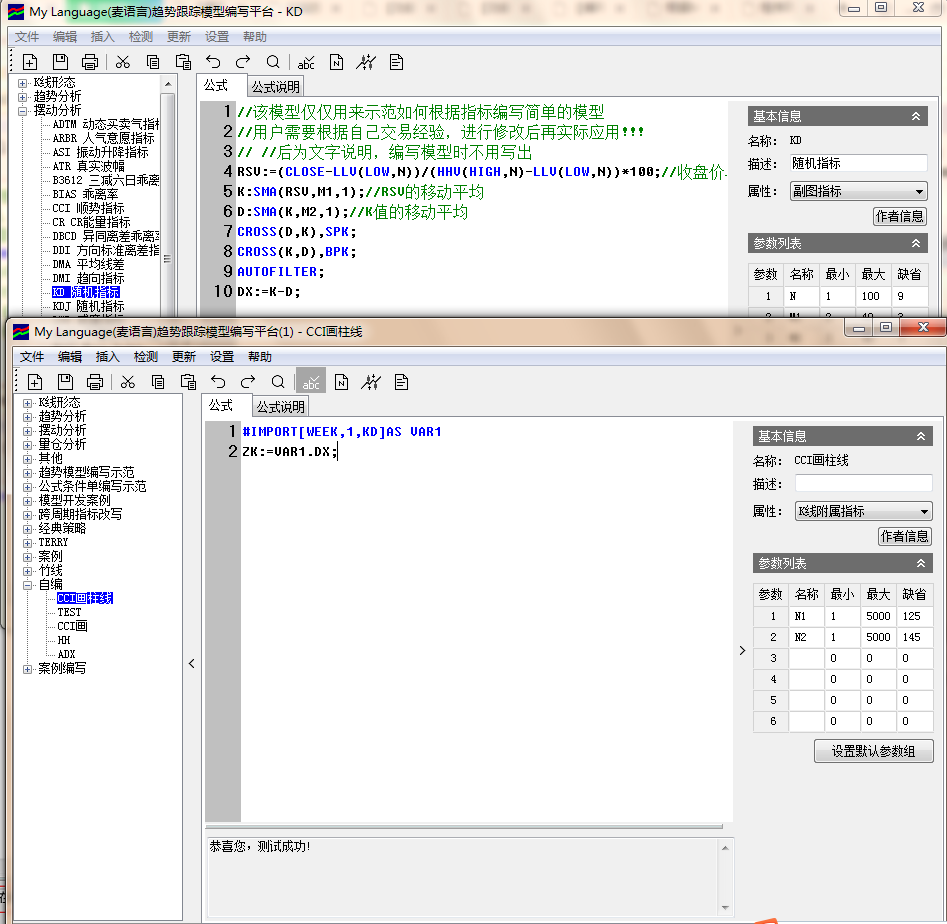
Task: Collapse the 自编 tree folder
Action: click(27, 584)
